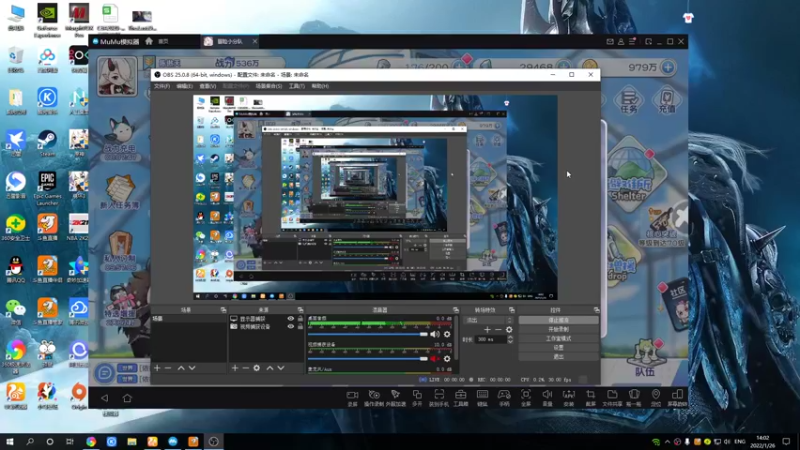Open OBS 查看(V) menu
Image resolution: width=800 pixels, height=450 pixels.
pos(208,86)
